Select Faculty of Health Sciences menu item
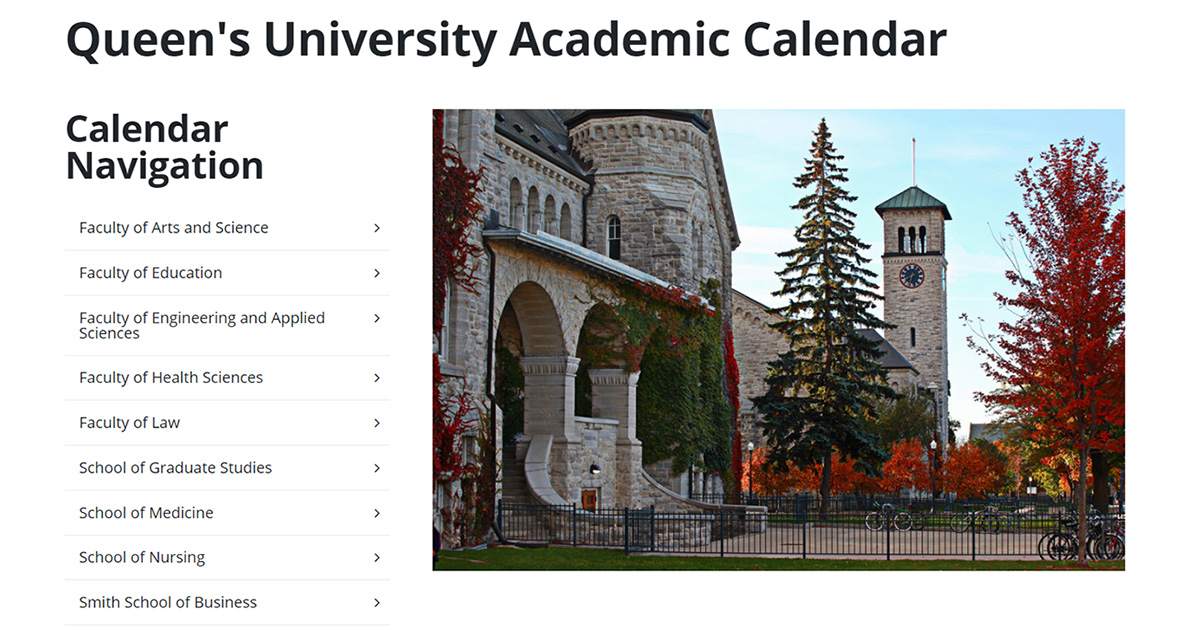 [171, 378]
